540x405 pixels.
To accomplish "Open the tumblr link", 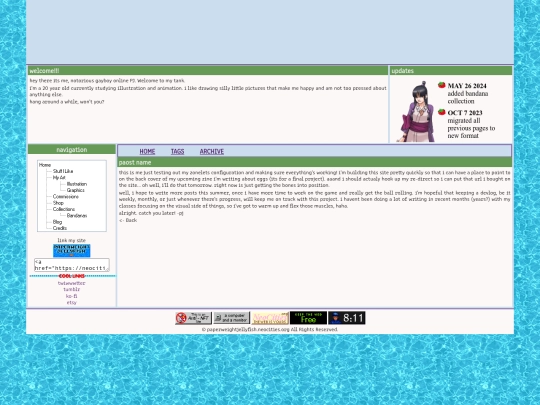I will [x=72, y=290].
